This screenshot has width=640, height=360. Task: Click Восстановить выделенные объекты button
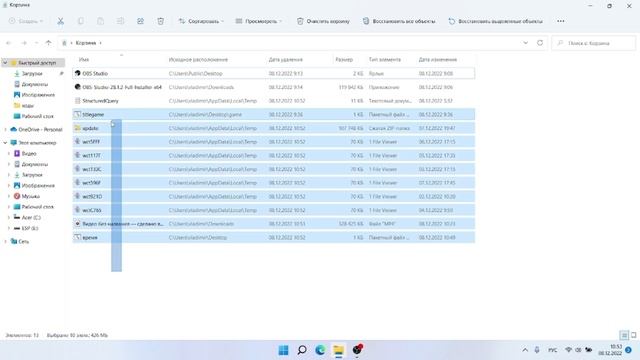(496, 21)
